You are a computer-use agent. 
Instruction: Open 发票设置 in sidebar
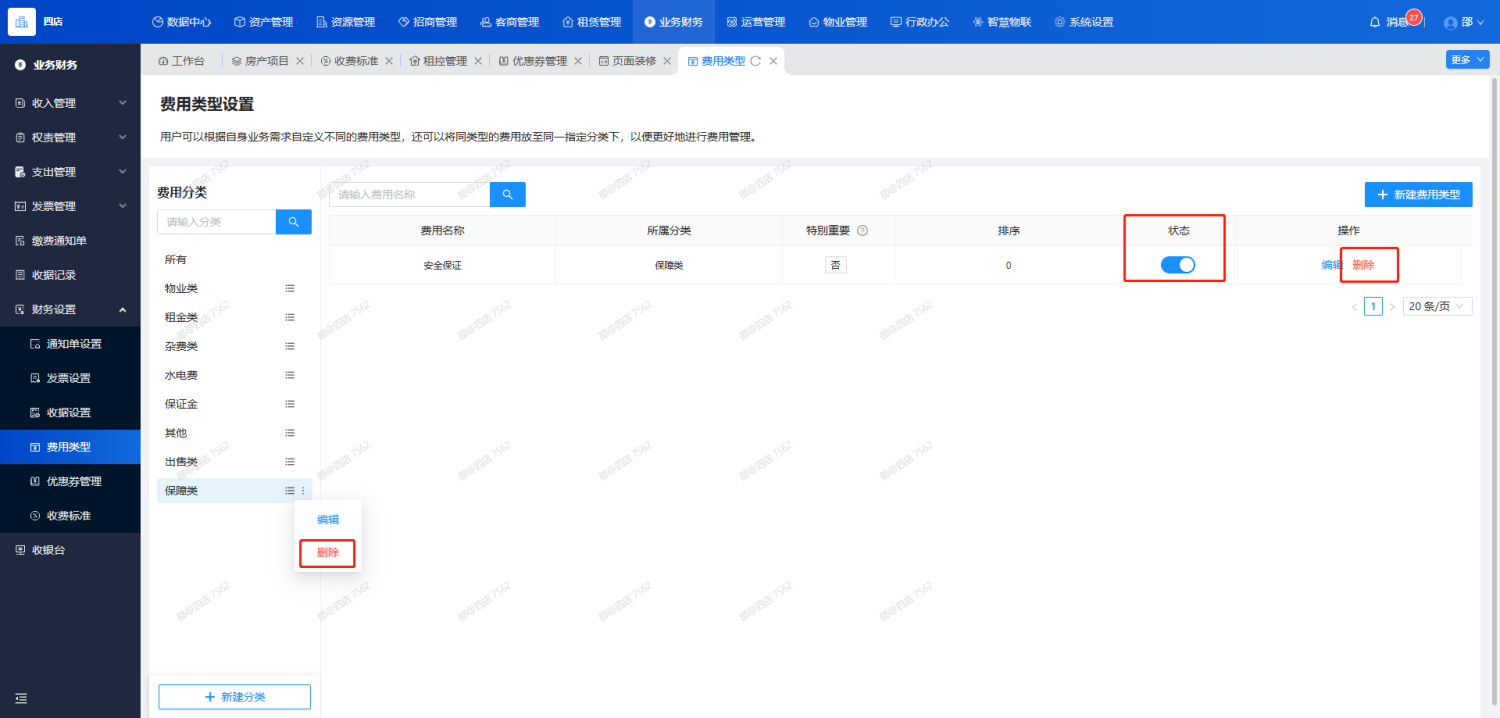[x=70, y=378]
